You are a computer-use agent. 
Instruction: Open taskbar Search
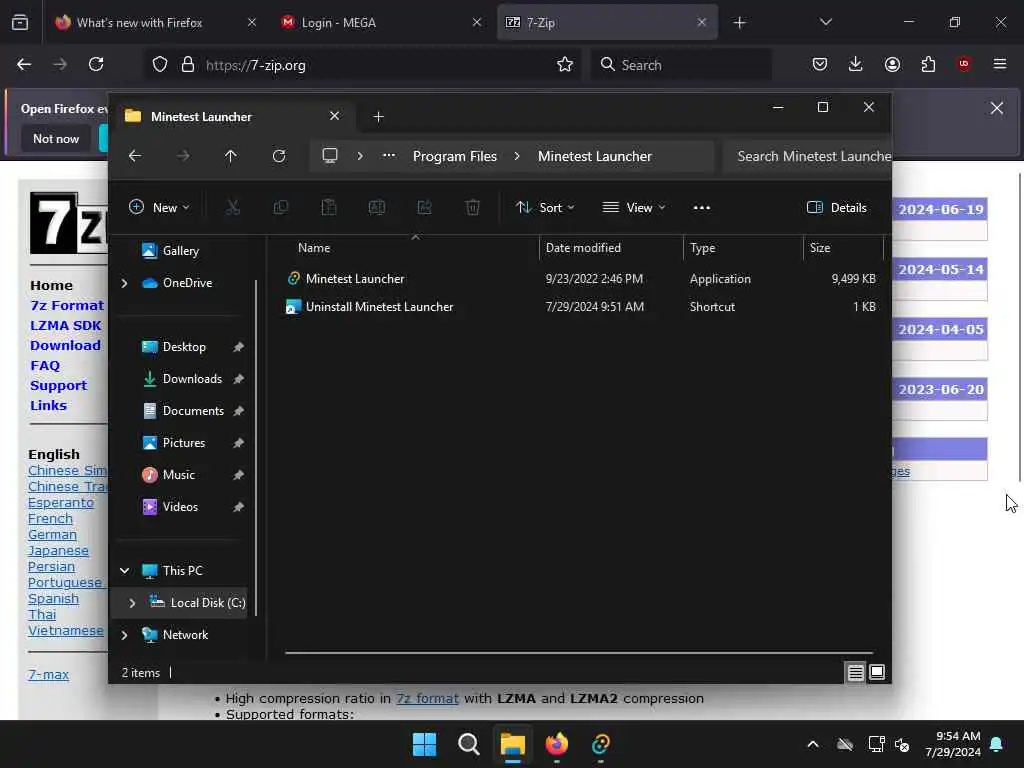(x=468, y=744)
